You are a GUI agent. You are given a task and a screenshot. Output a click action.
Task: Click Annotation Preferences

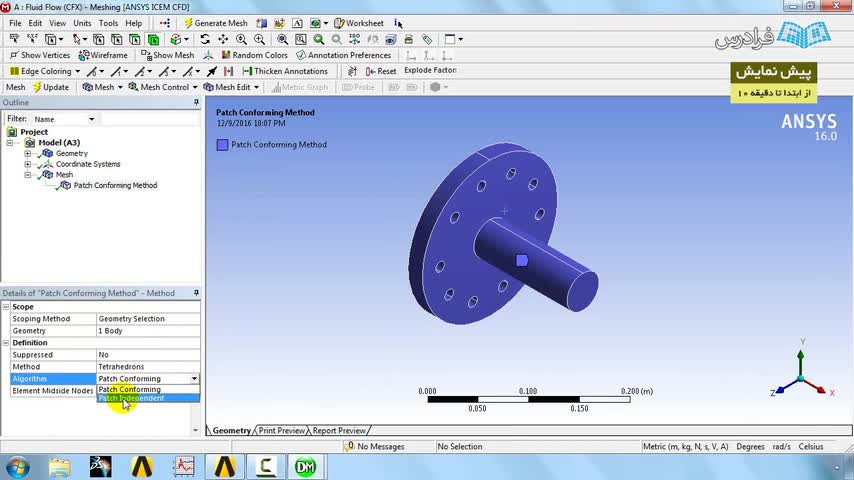(344, 55)
